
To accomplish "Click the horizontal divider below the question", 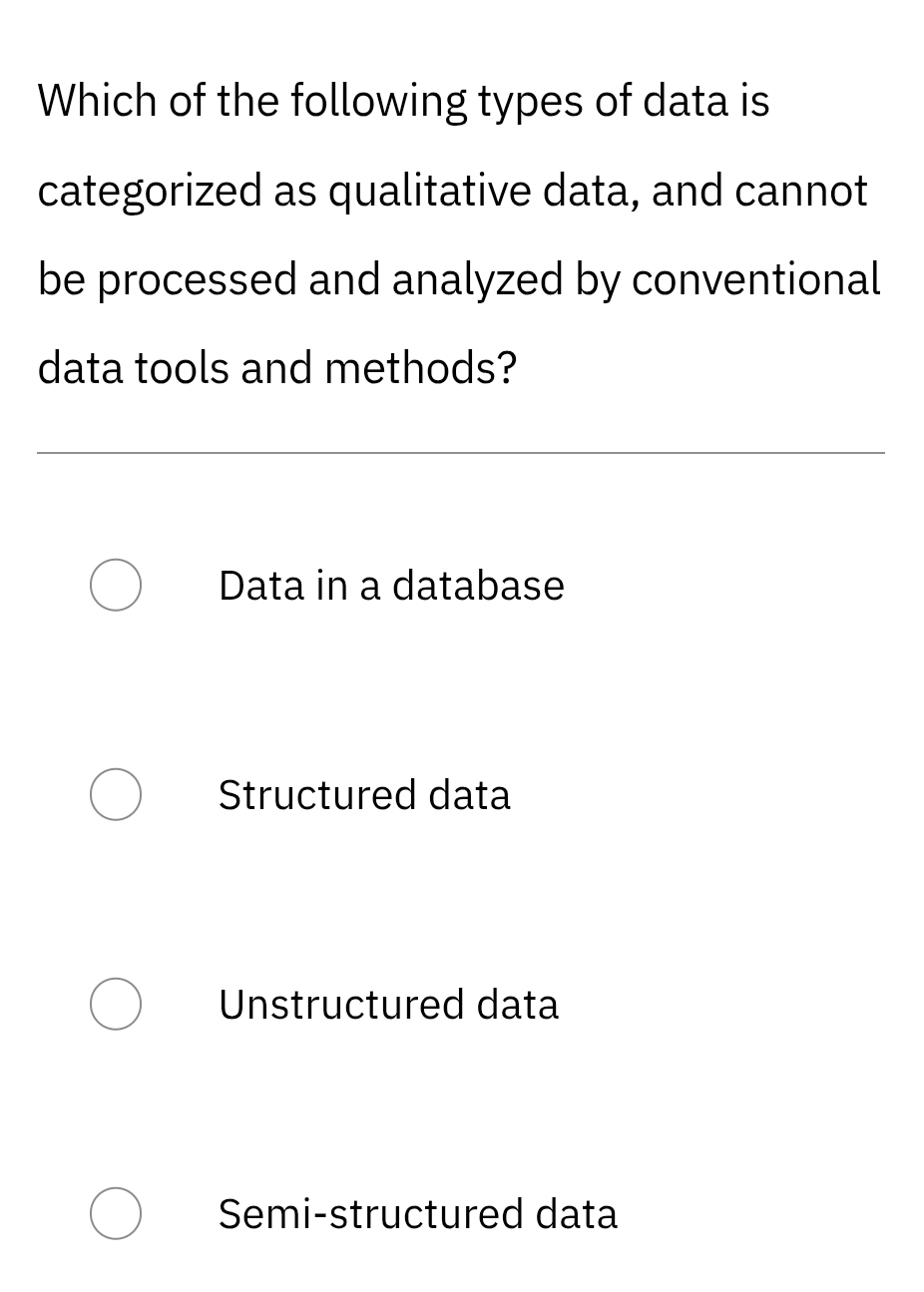I will point(461,453).
